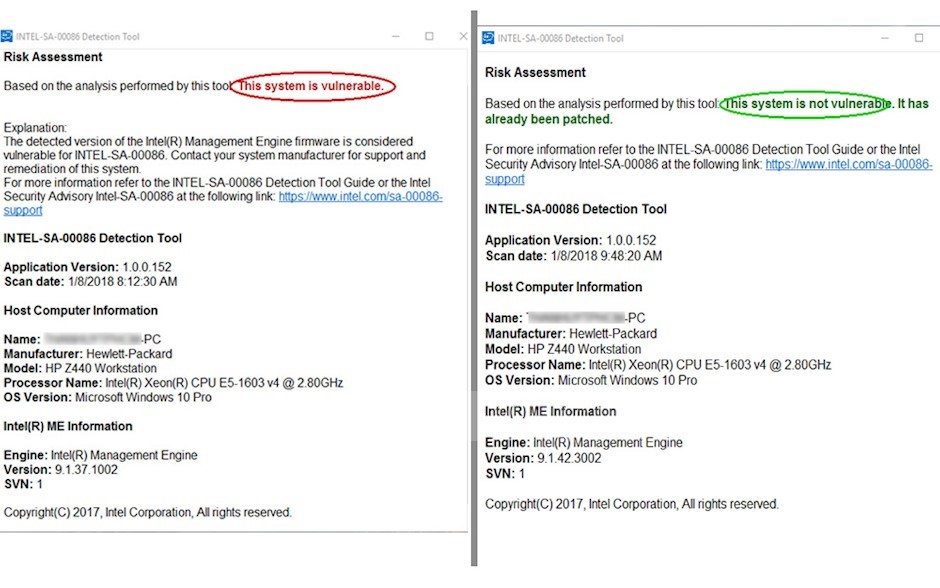940x588 pixels.
Task: Click 'Intel(R) ME Information' heading in the left window
Action: coord(68,426)
